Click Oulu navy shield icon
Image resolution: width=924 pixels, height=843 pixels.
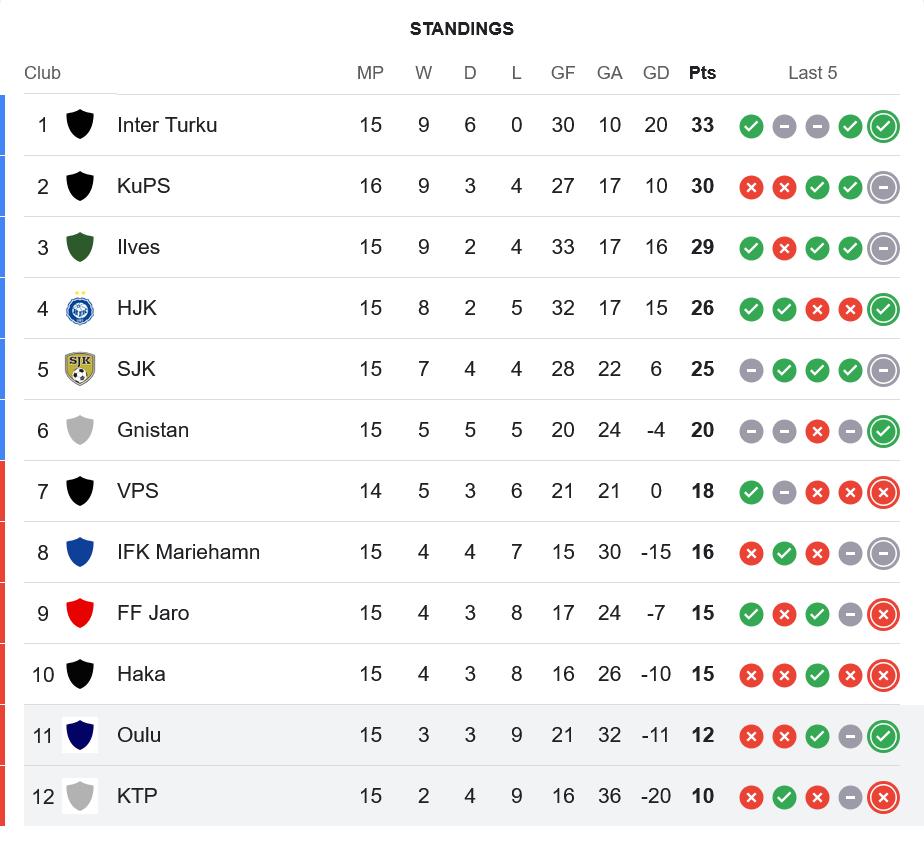[80, 735]
